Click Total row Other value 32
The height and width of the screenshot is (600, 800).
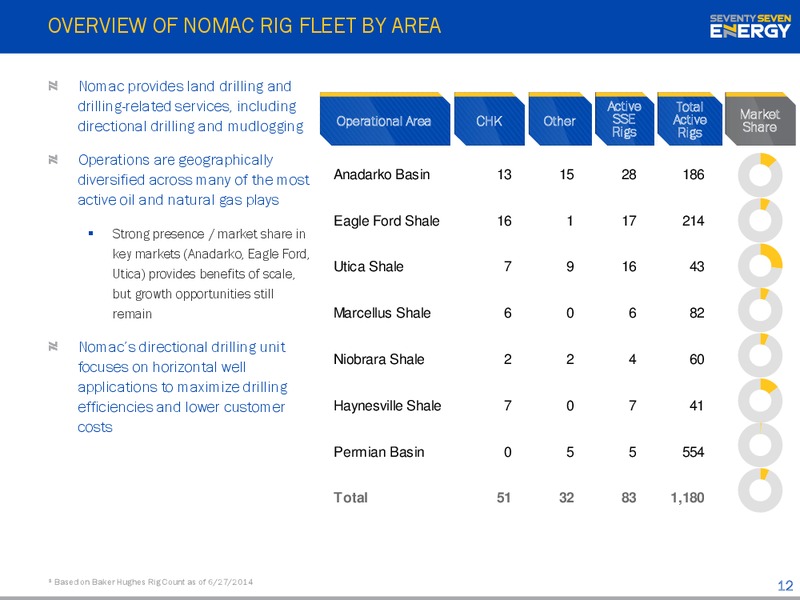point(566,498)
